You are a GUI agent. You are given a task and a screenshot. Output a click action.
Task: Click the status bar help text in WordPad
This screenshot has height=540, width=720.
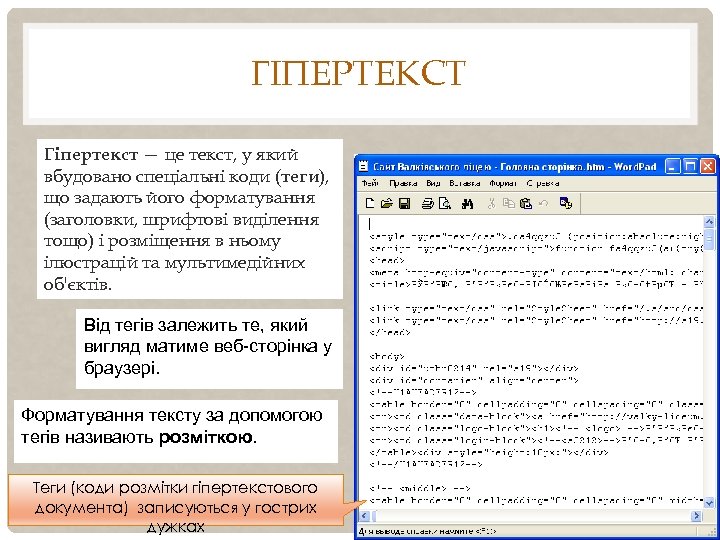click(428, 531)
